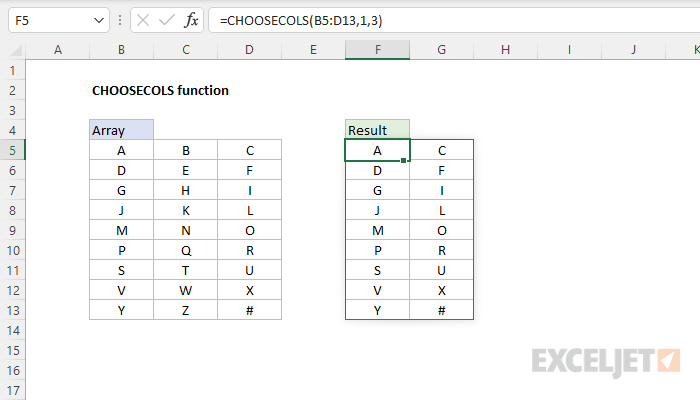700x400 pixels.
Task: Select cell C9 containing N
Action: 186,230
